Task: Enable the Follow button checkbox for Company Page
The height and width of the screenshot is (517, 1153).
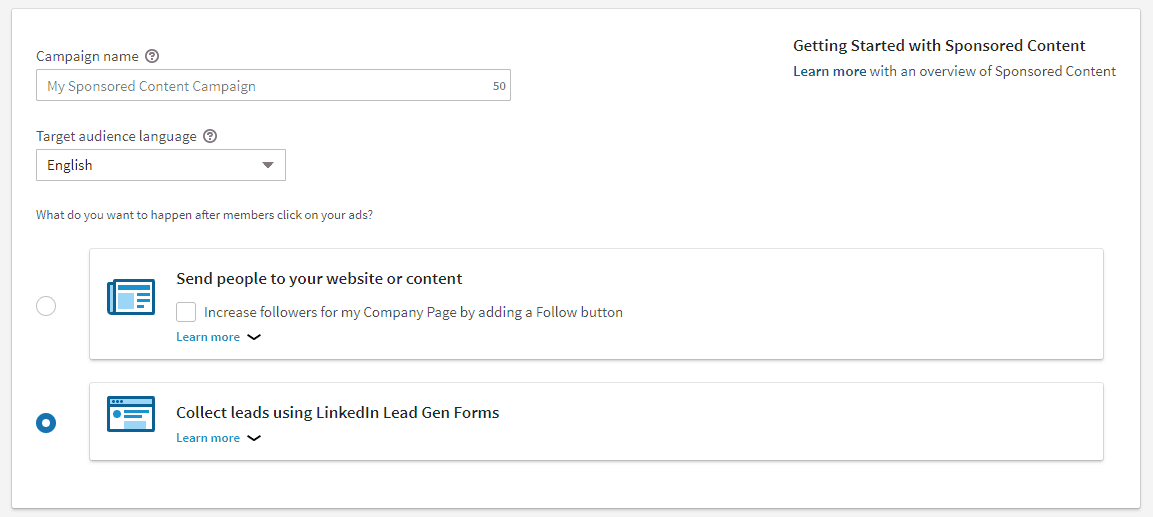Action: pos(186,312)
